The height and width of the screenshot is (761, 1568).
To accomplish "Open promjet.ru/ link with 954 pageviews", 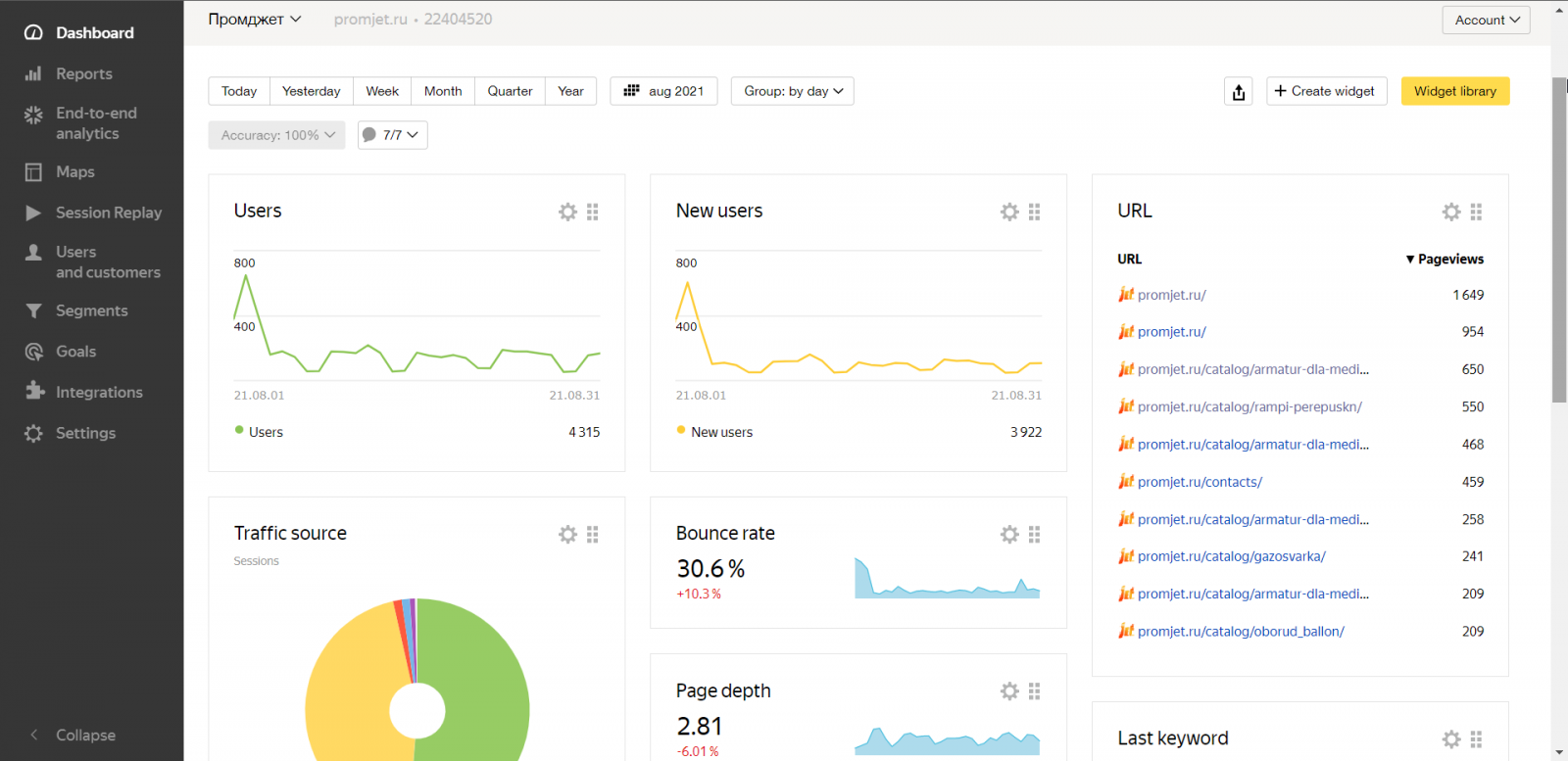I will pos(1172,332).
